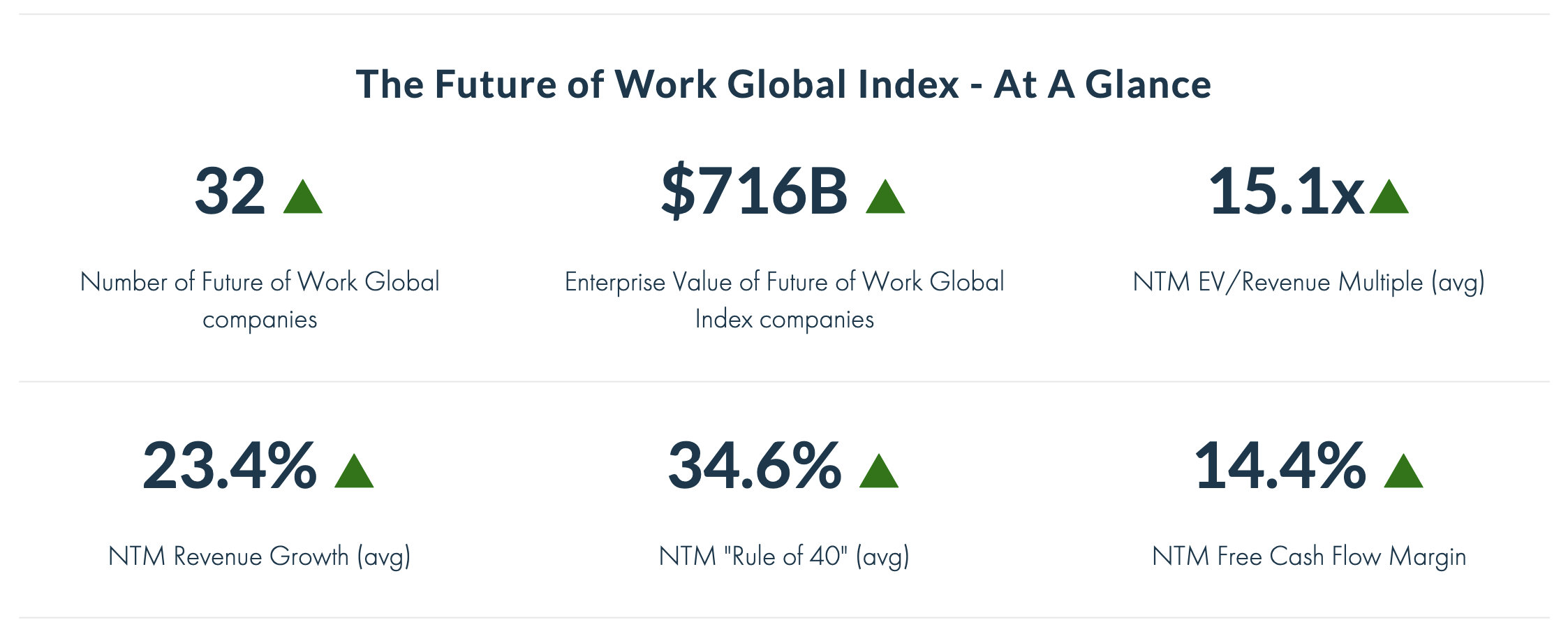Image resolution: width=1568 pixels, height=634 pixels.
Task: Click the green arrow beside 23.4%
Action: click(x=354, y=473)
